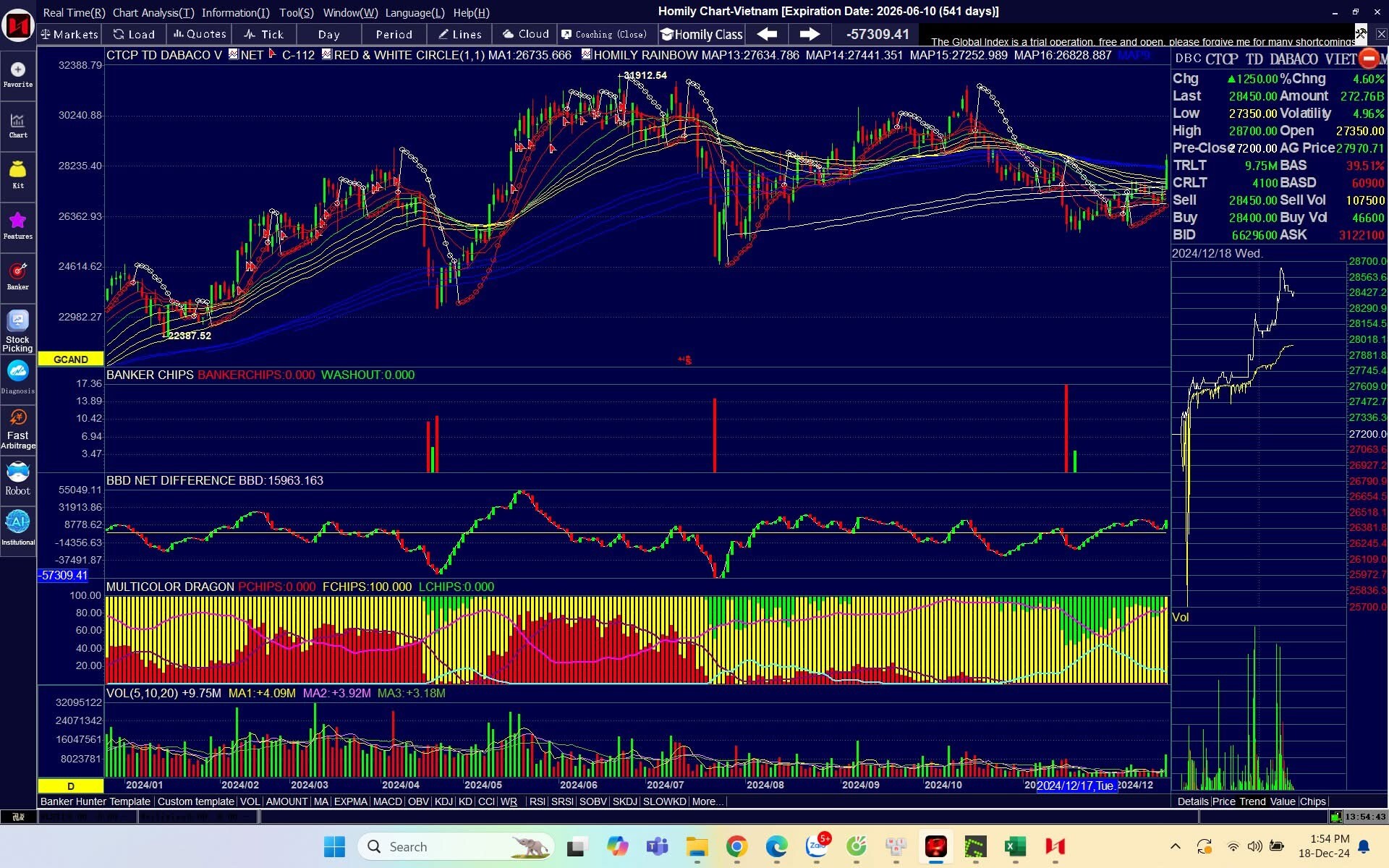The image size is (1389, 868).
Task: Open the Kit sidebar tool
Action: (x=18, y=176)
